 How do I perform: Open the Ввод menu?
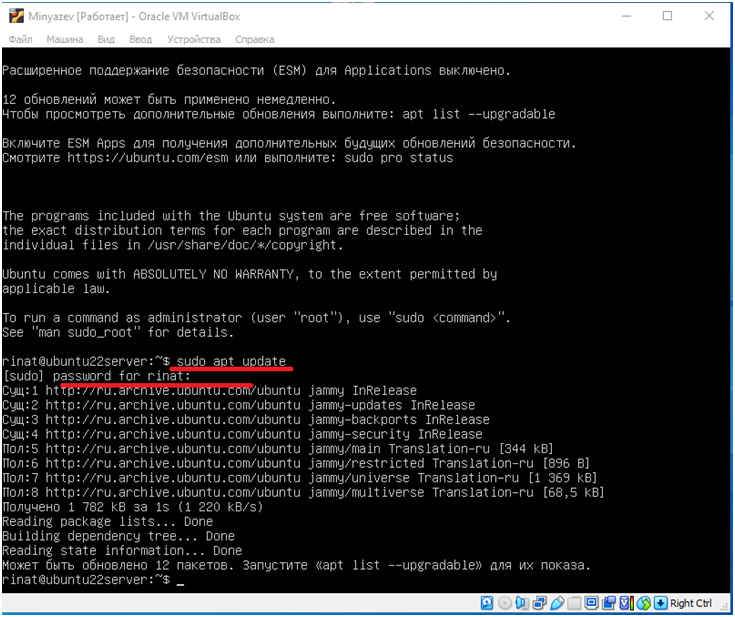coord(141,39)
